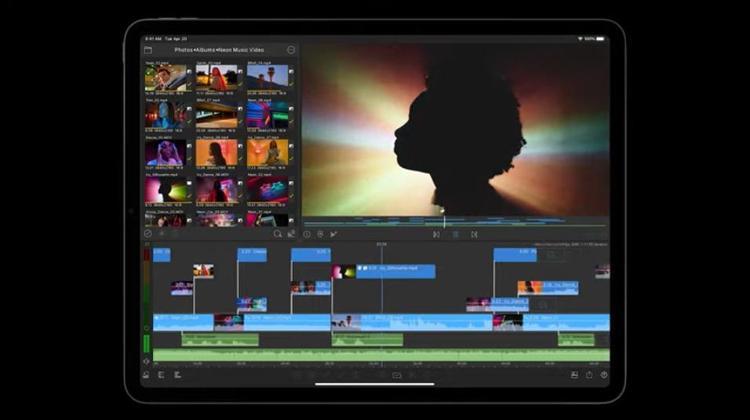The height and width of the screenshot is (420, 750).
Task: Select the first video thumbnail in library
Action: pos(166,77)
